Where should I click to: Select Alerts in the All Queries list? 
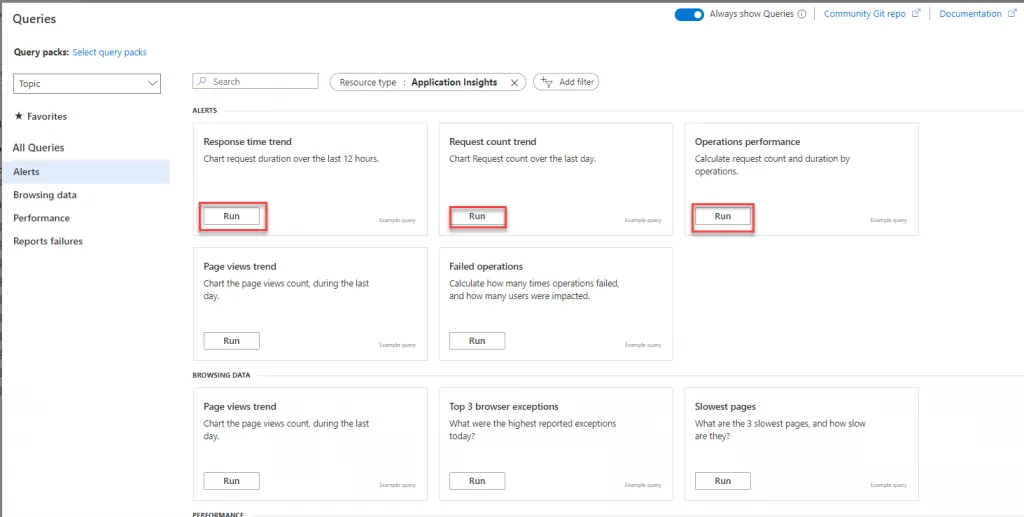pyautogui.click(x=85, y=172)
